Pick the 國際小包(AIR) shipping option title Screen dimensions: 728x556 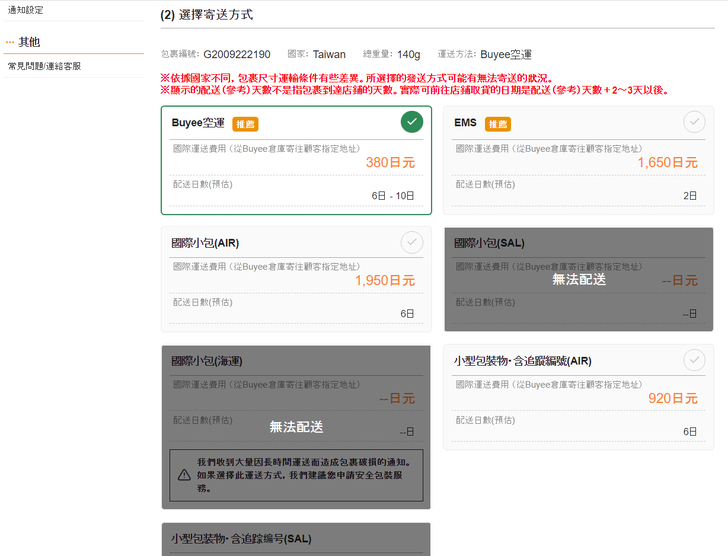205,243
